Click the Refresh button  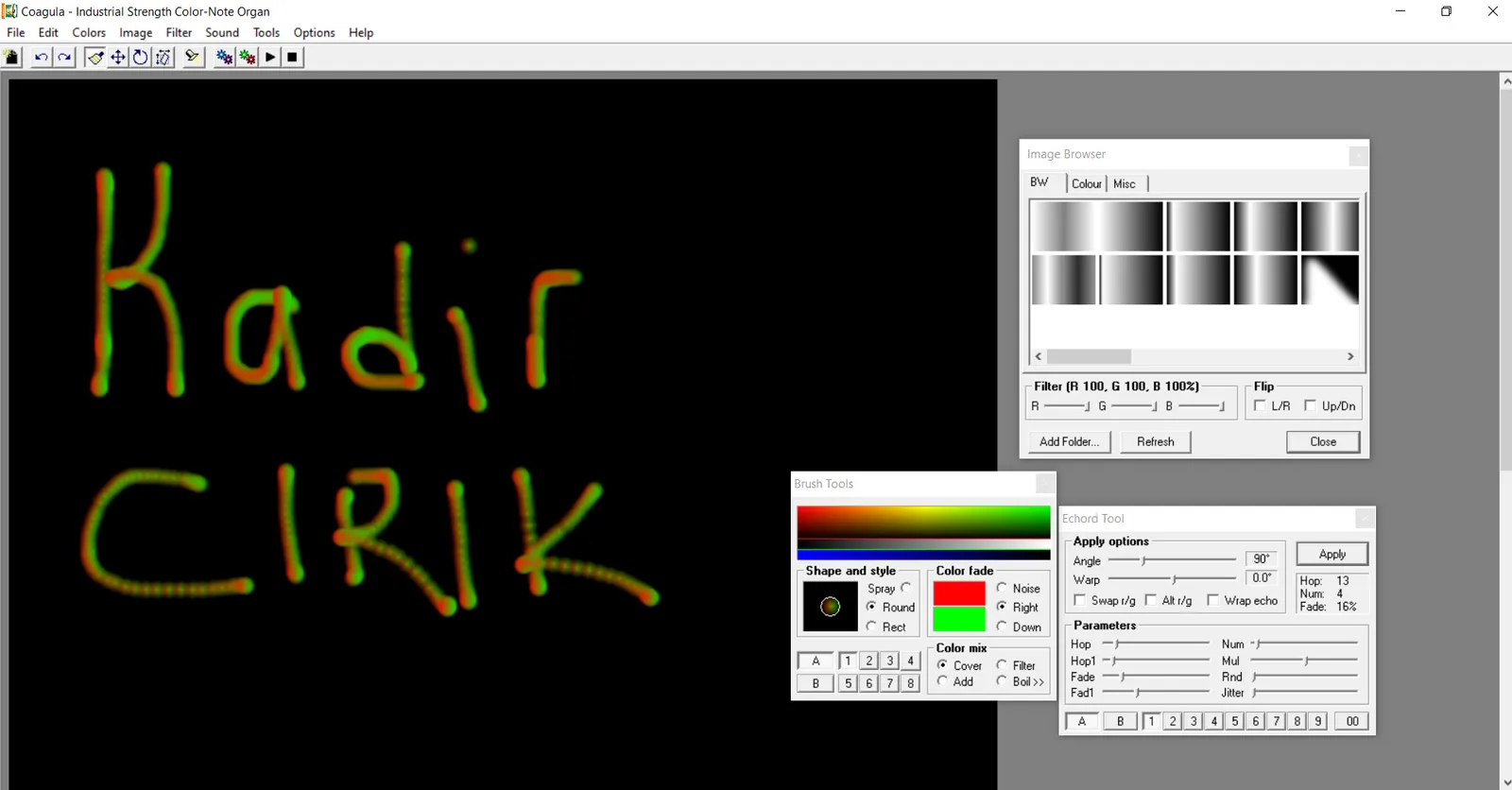coord(1156,442)
